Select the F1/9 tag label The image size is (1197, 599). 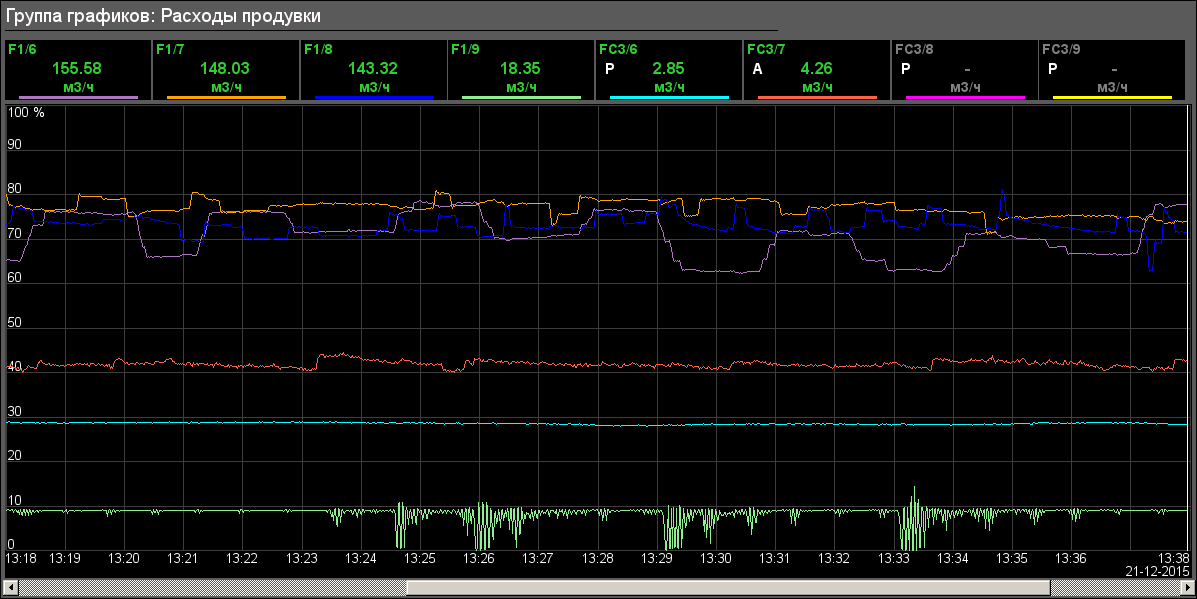465,50
